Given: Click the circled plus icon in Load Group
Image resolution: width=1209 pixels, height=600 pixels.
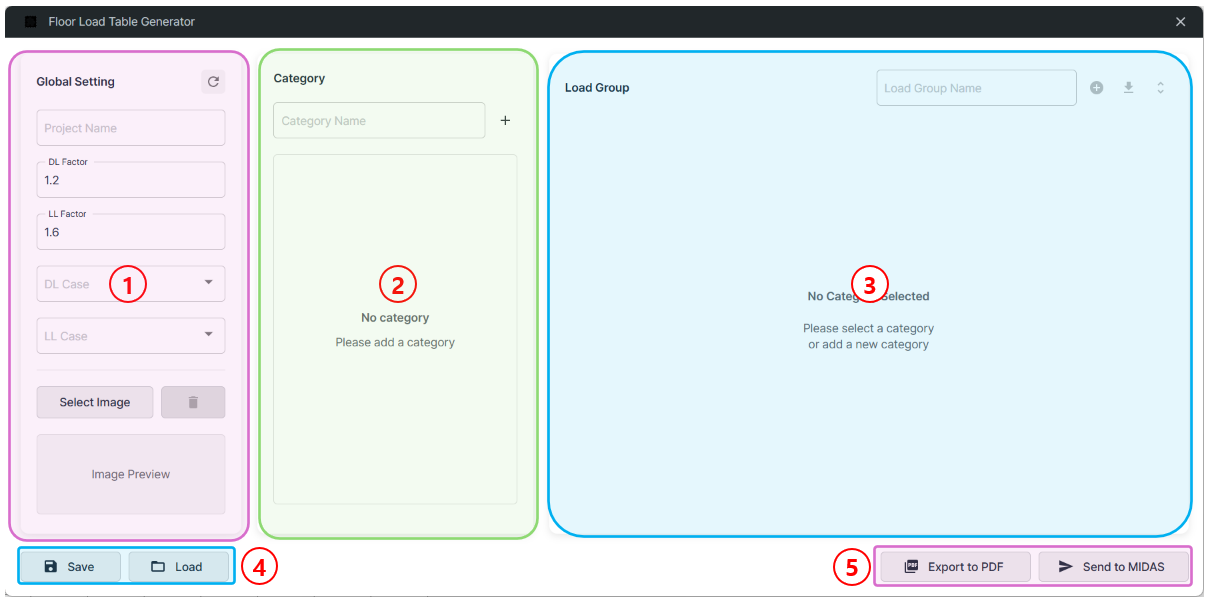Looking at the screenshot, I should (1096, 88).
